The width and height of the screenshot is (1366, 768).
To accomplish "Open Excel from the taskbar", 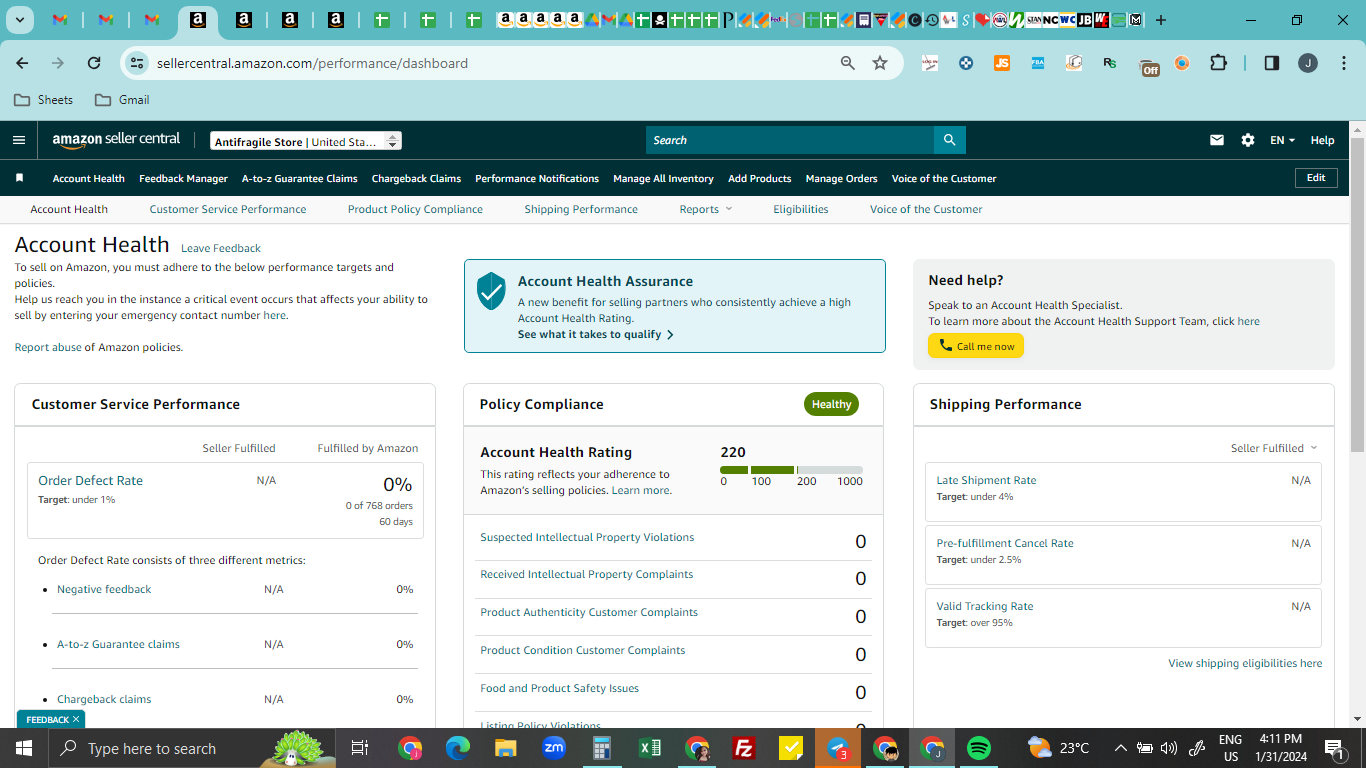I will coord(650,748).
